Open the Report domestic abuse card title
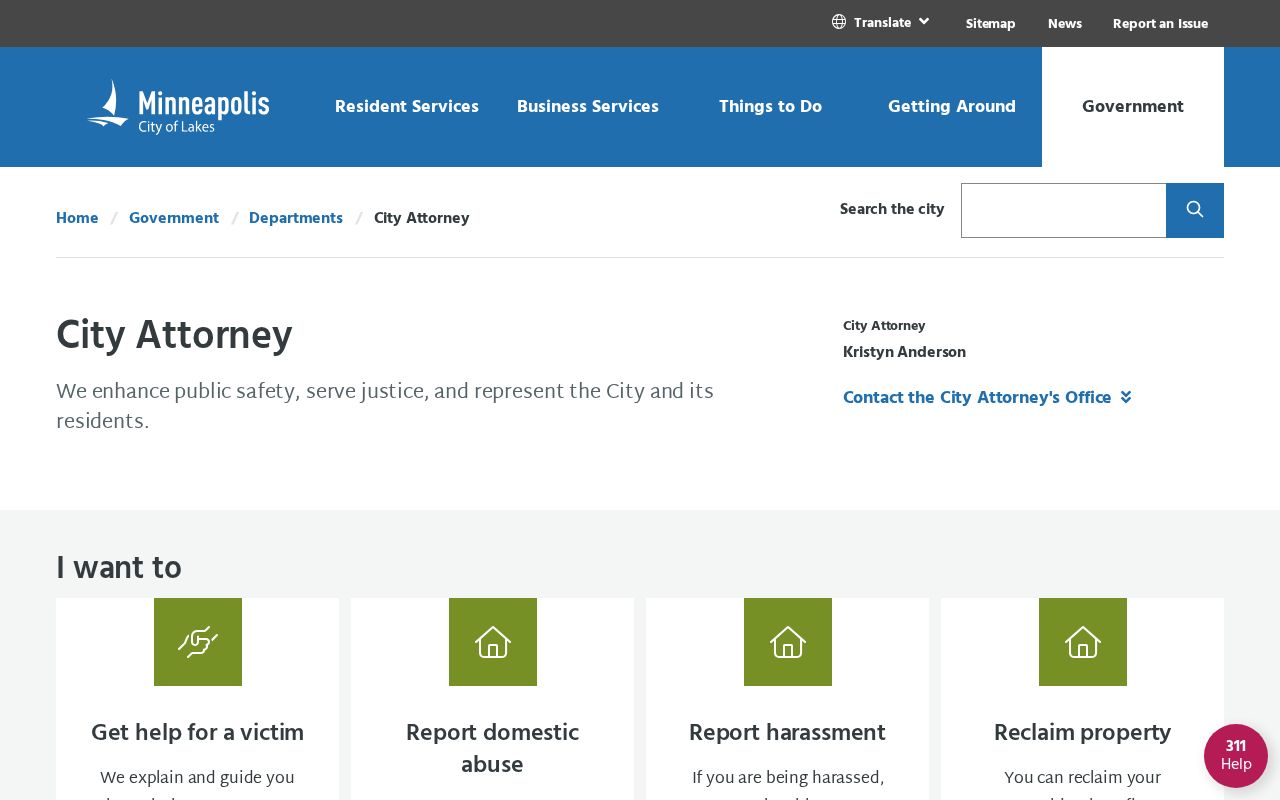 tap(493, 748)
